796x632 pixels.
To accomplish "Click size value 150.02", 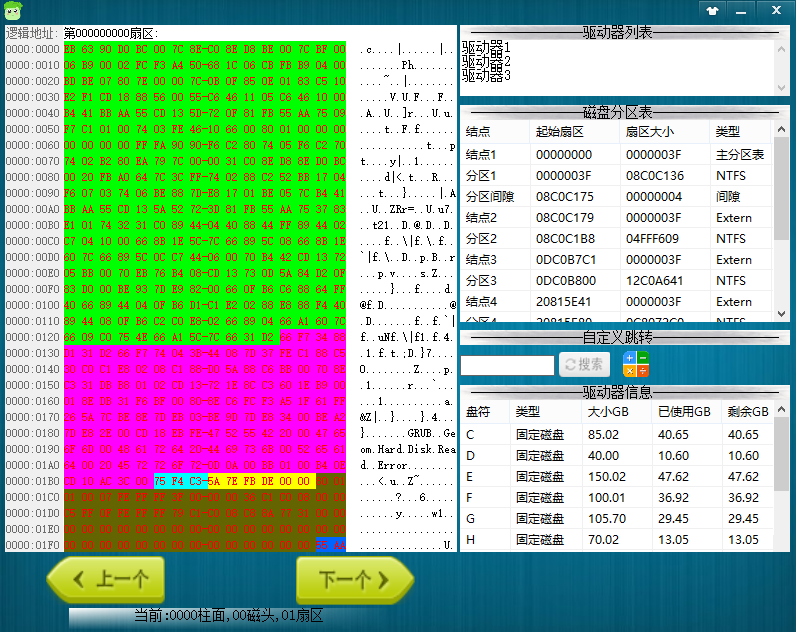I will click(x=607, y=477).
